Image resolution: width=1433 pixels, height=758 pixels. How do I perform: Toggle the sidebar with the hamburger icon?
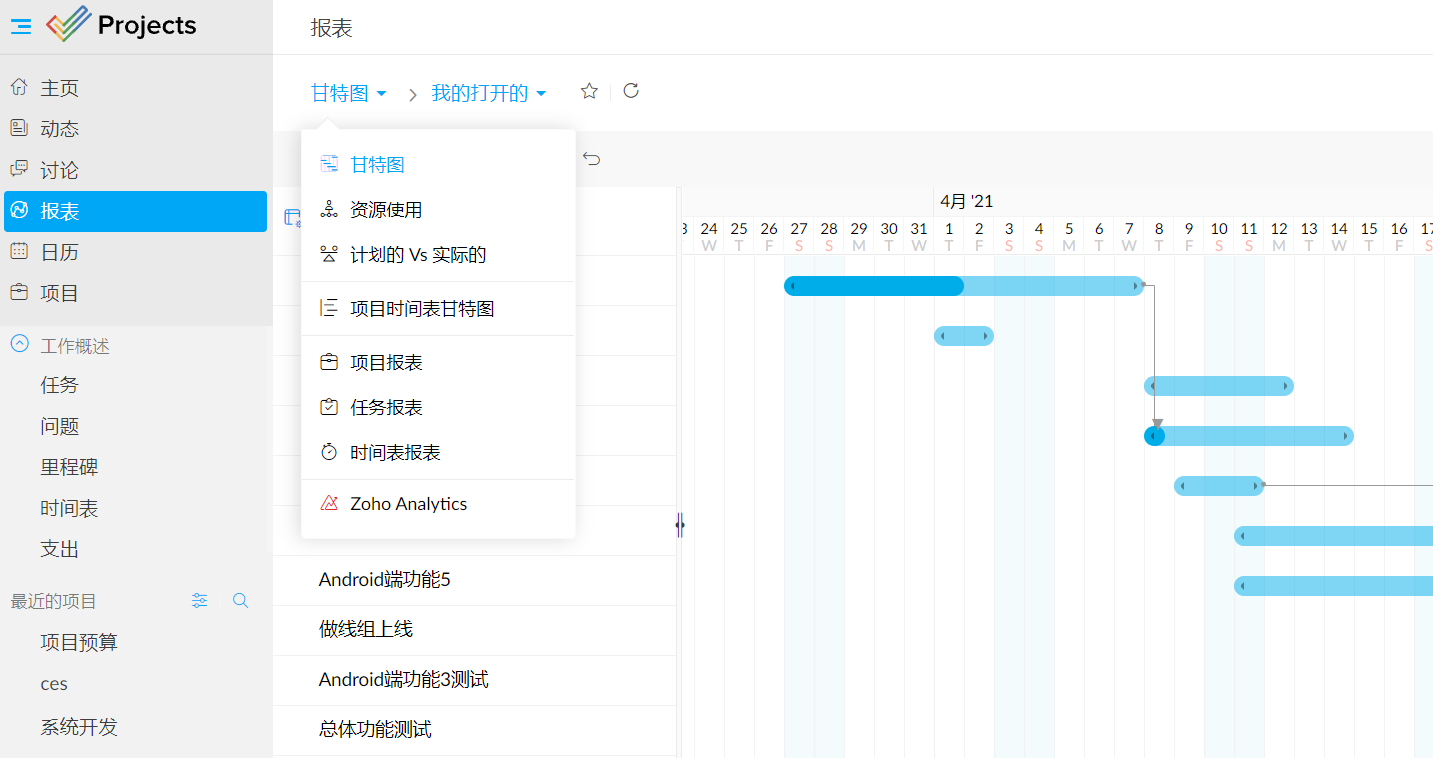(20, 26)
